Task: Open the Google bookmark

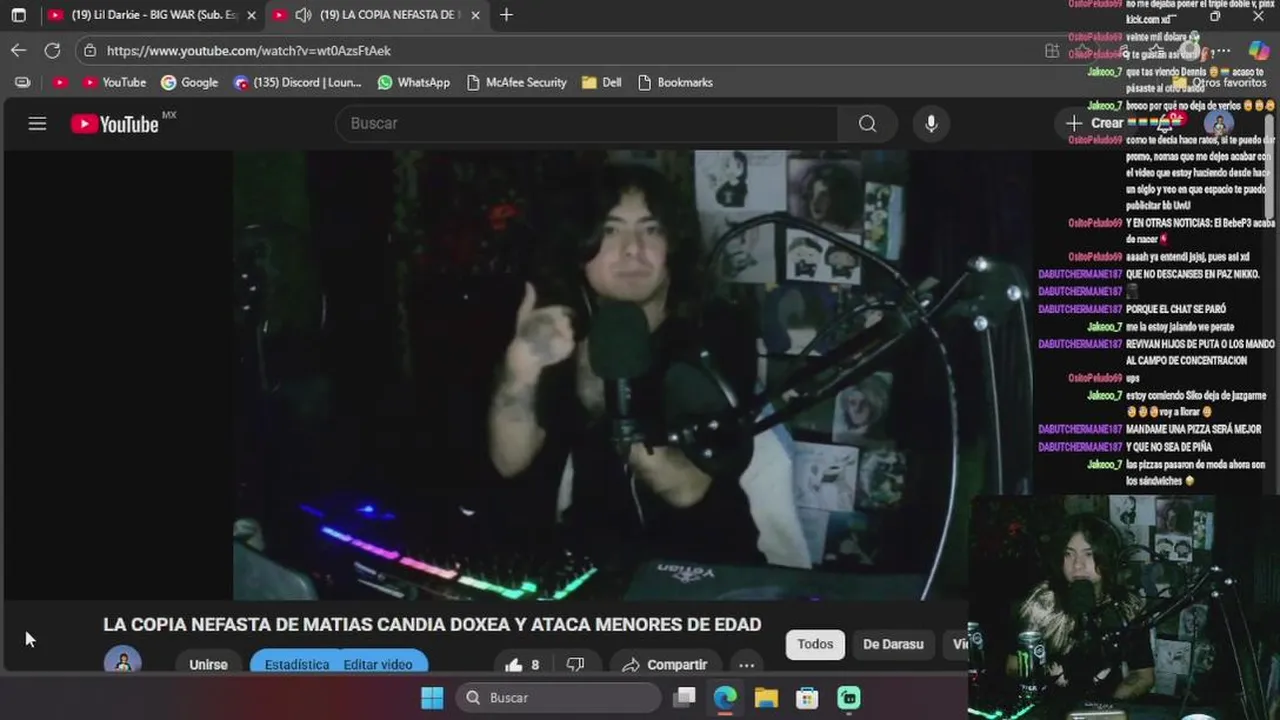Action: 189,82
